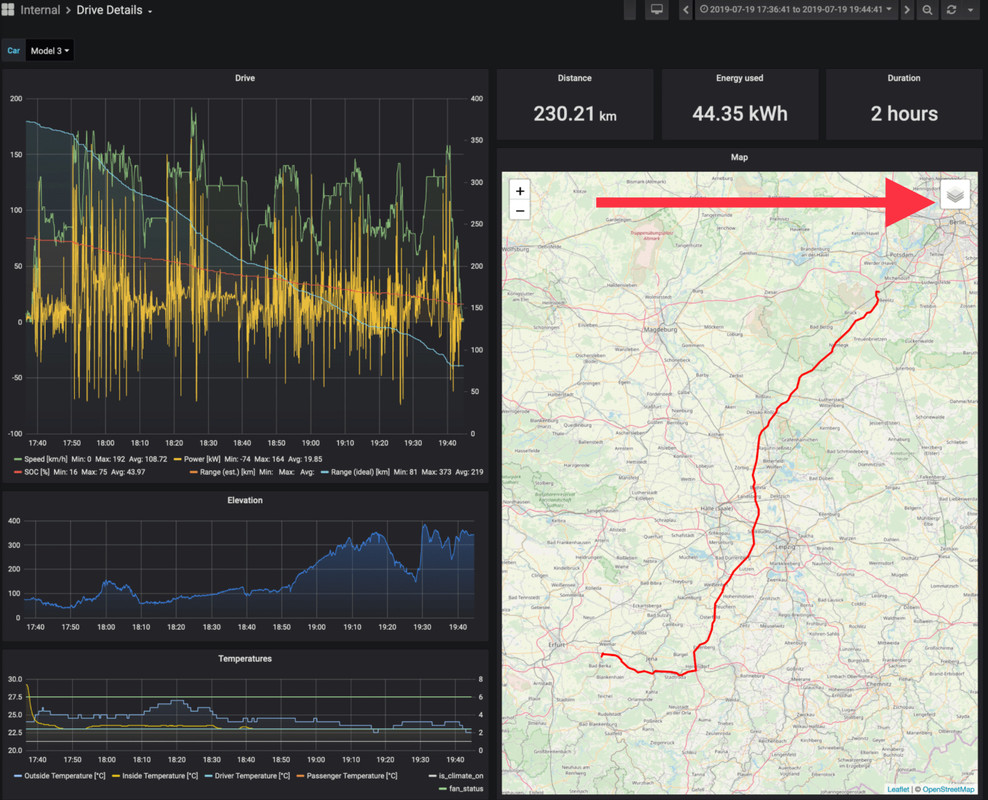Click the time range zoom out magnifier
Viewport: 988px width, 800px height.
point(928,9)
